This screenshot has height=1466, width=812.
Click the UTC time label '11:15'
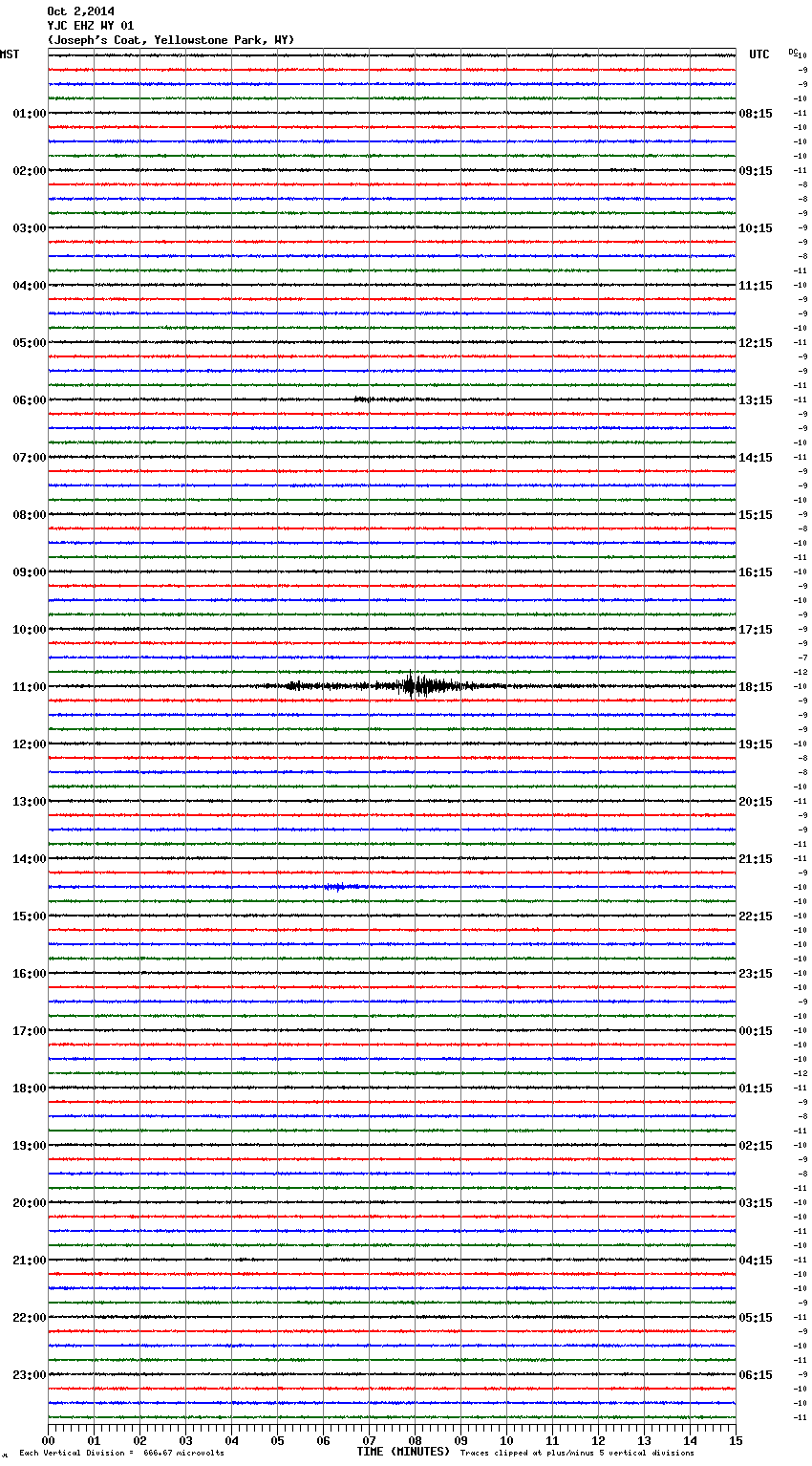coord(756,286)
